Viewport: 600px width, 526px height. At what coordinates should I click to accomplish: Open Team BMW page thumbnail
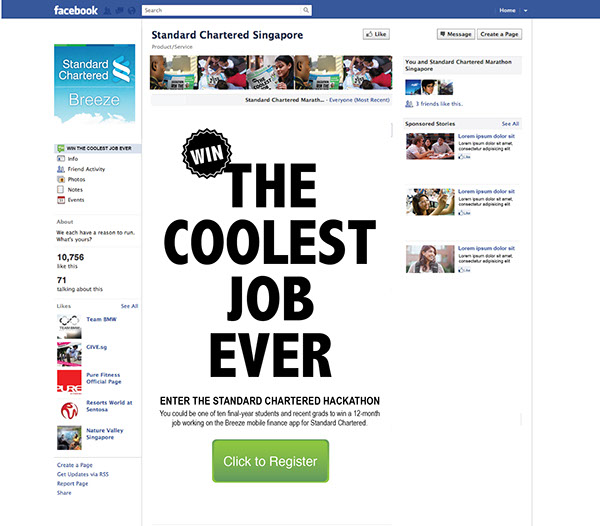(69, 327)
